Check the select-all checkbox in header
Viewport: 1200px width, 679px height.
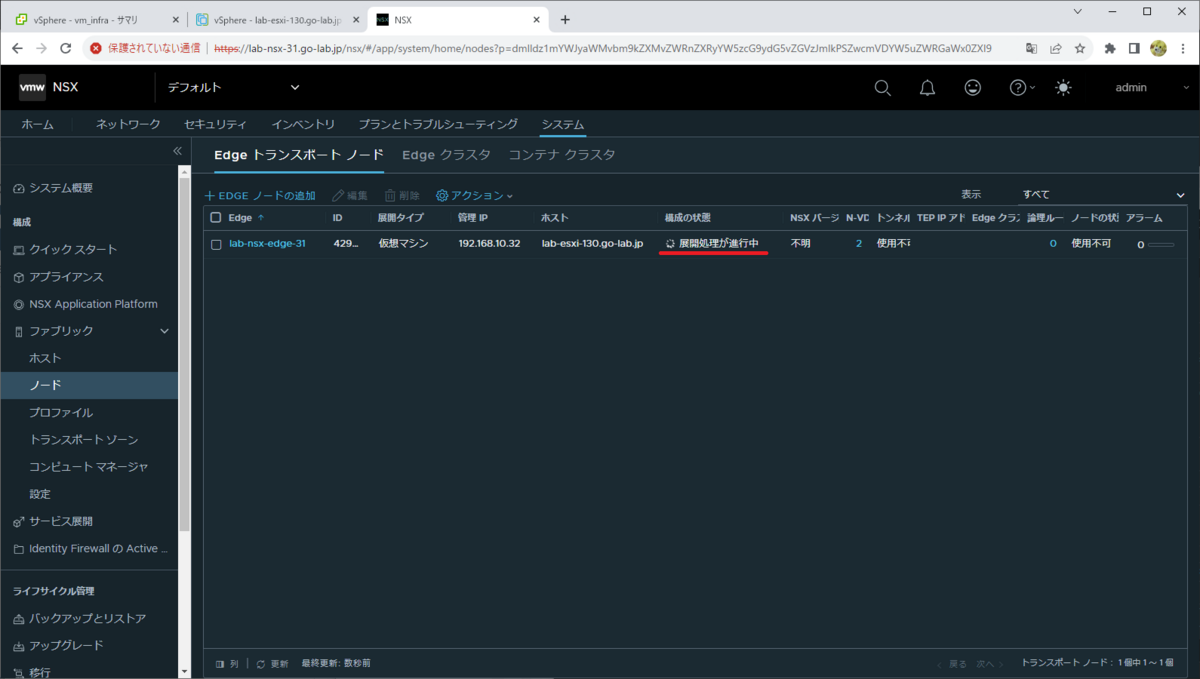[x=216, y=217]
